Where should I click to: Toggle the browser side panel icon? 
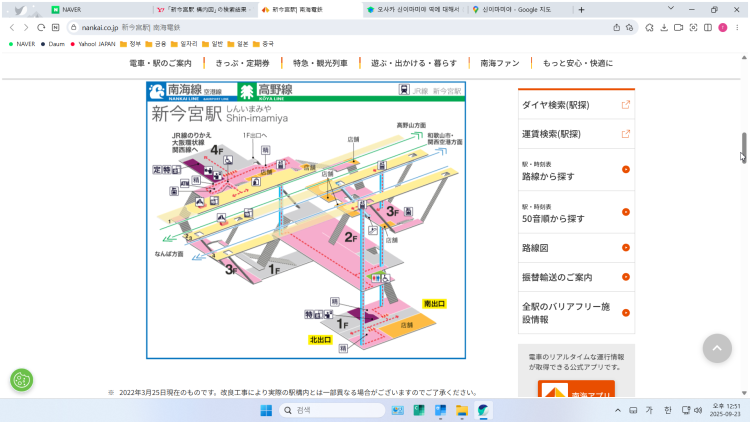[x=708, y=27]
